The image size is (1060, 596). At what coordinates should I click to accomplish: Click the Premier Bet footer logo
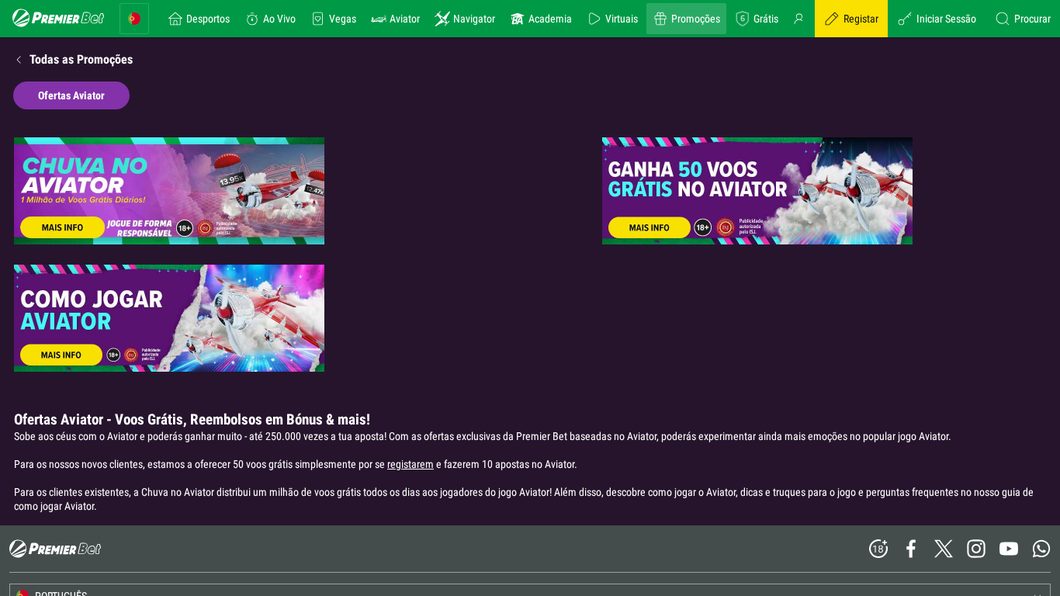click(x=55, y=549)
